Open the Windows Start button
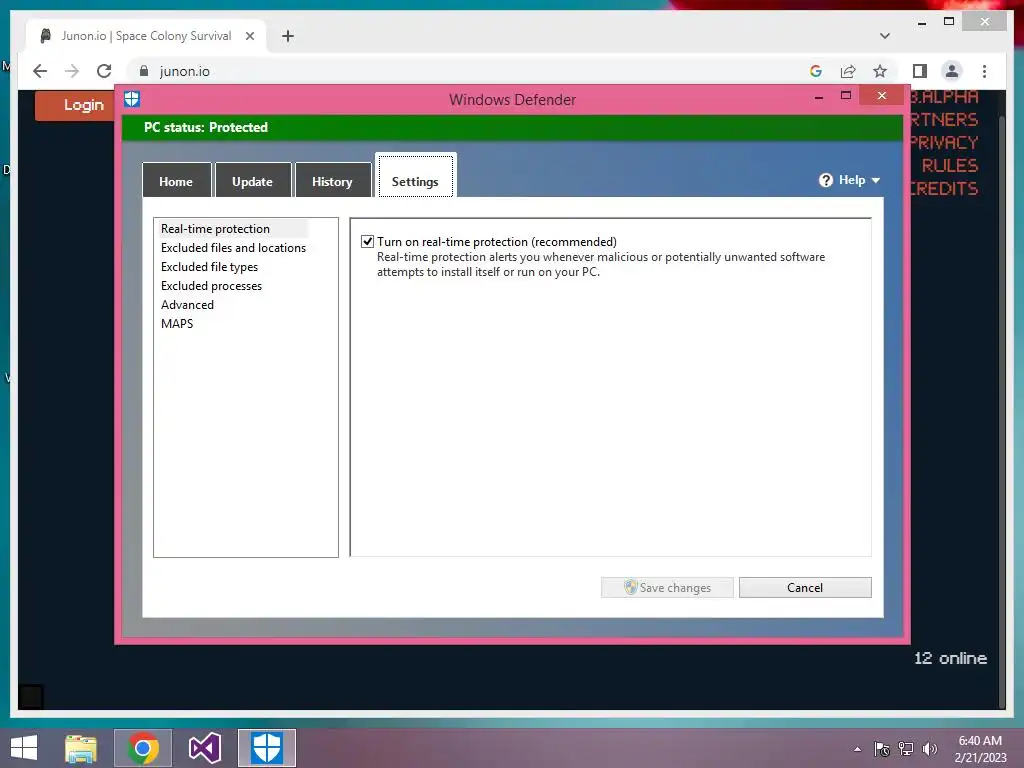The image size is (1024, 768). click(x=24, y=748)
